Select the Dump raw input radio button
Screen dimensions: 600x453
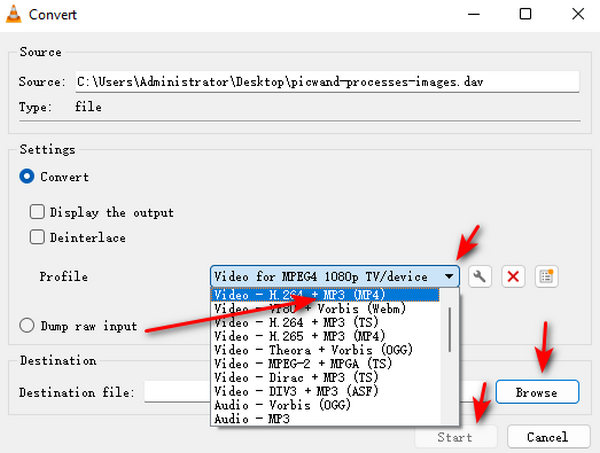27,326
